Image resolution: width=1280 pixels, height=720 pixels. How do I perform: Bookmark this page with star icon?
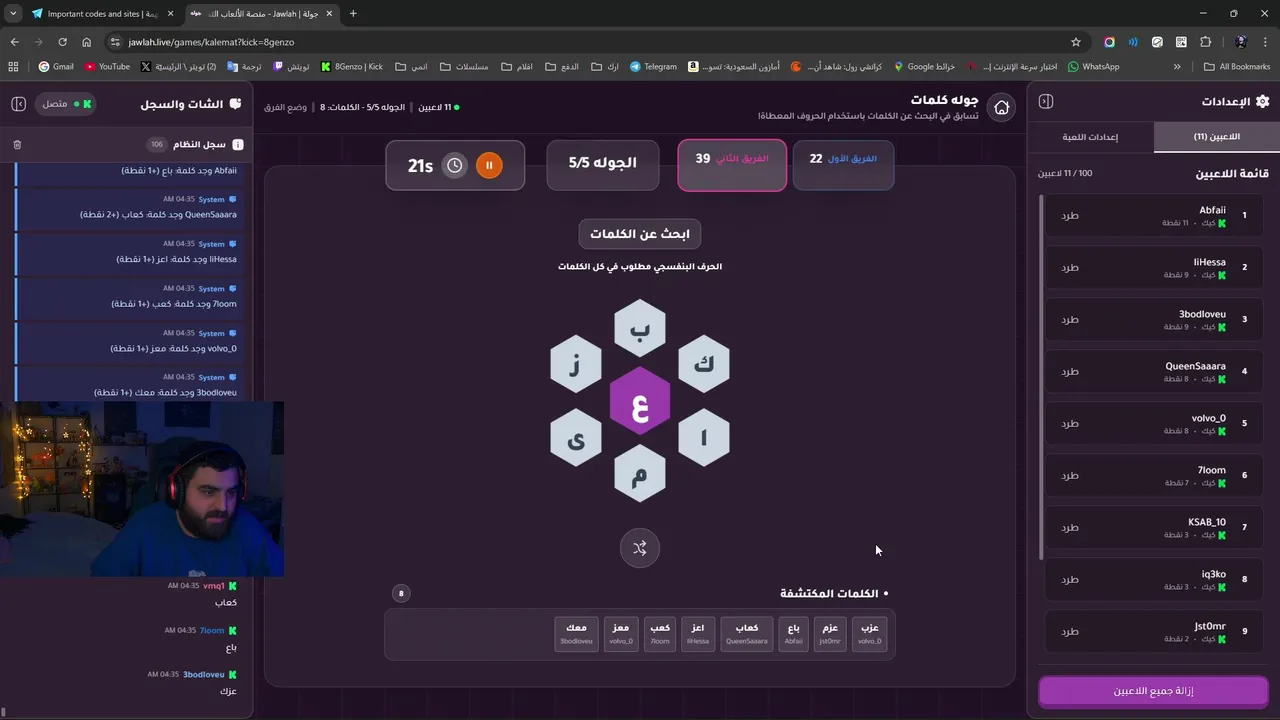tap(1076, 42)
